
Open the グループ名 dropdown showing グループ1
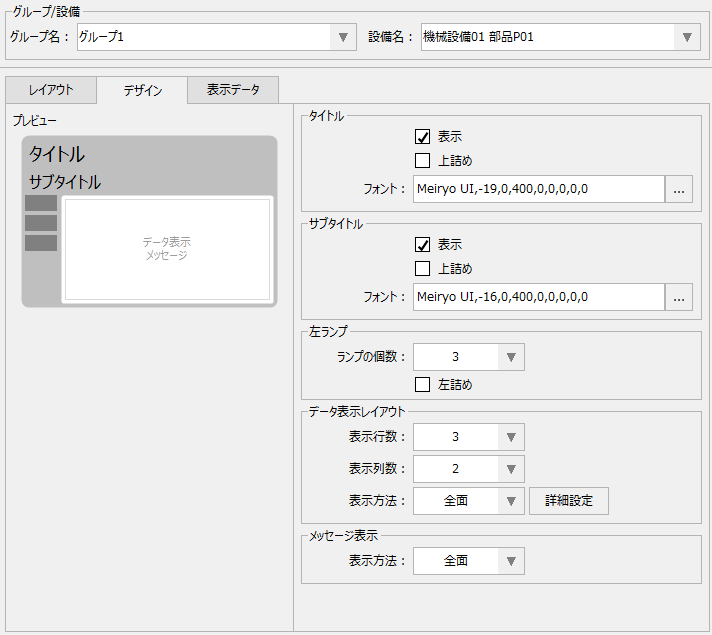[217, 37]
